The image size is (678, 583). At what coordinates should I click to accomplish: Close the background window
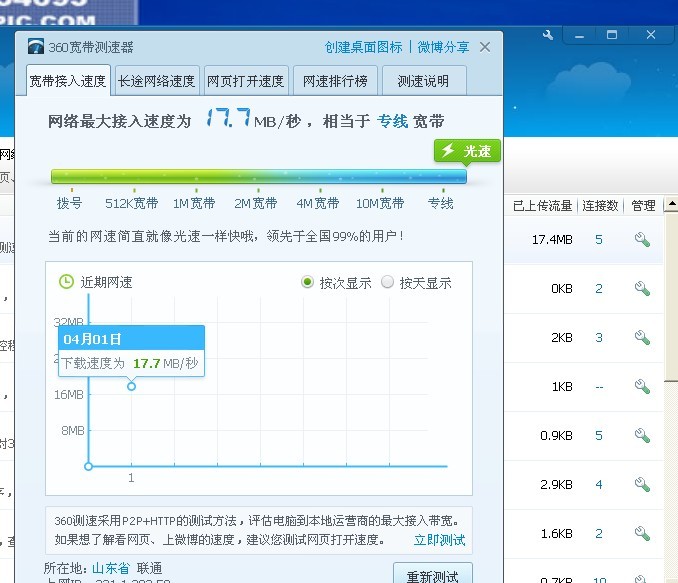point(651,35)
